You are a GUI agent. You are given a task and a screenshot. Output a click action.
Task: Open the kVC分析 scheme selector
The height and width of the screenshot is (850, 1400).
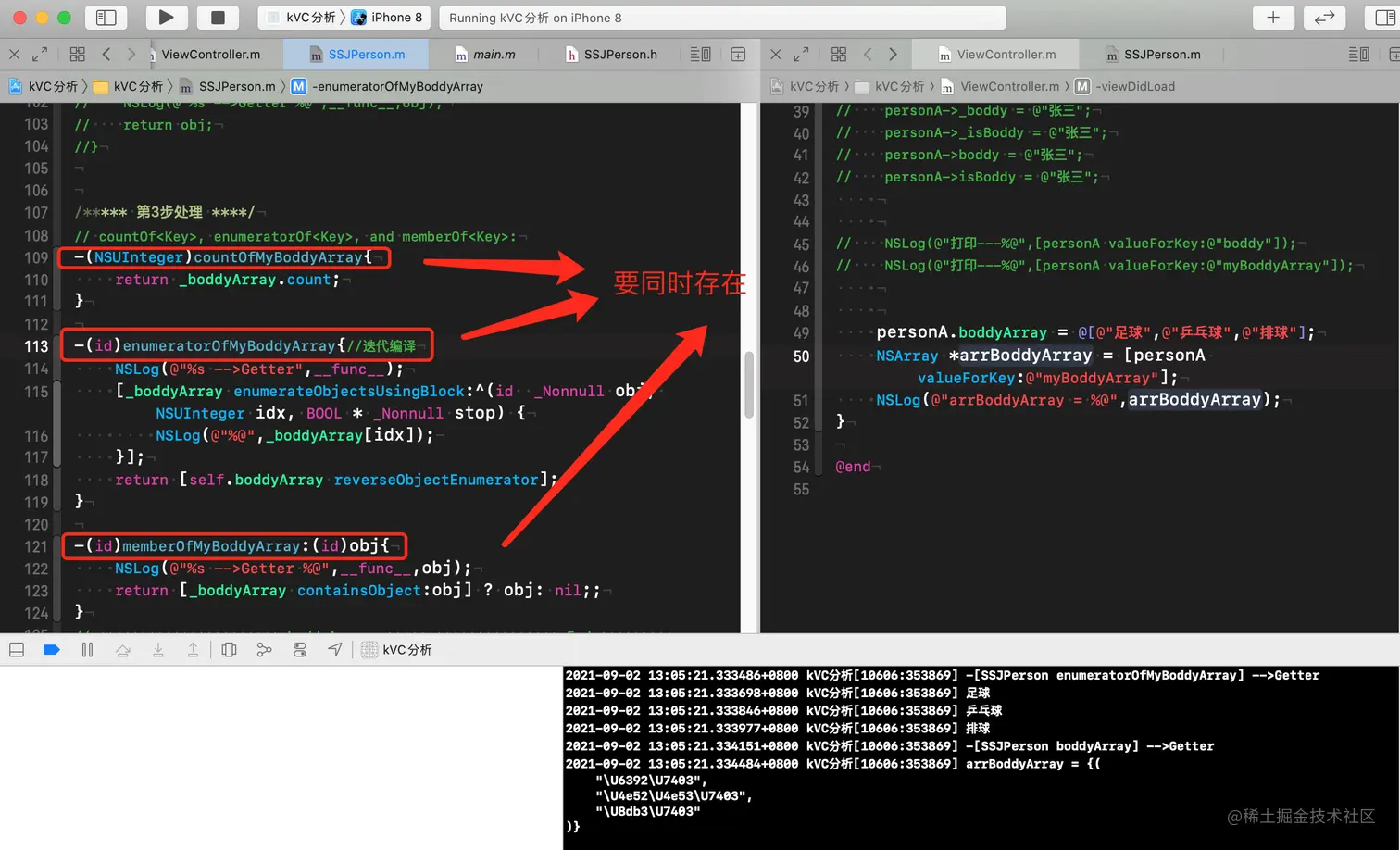click(303, 18)
